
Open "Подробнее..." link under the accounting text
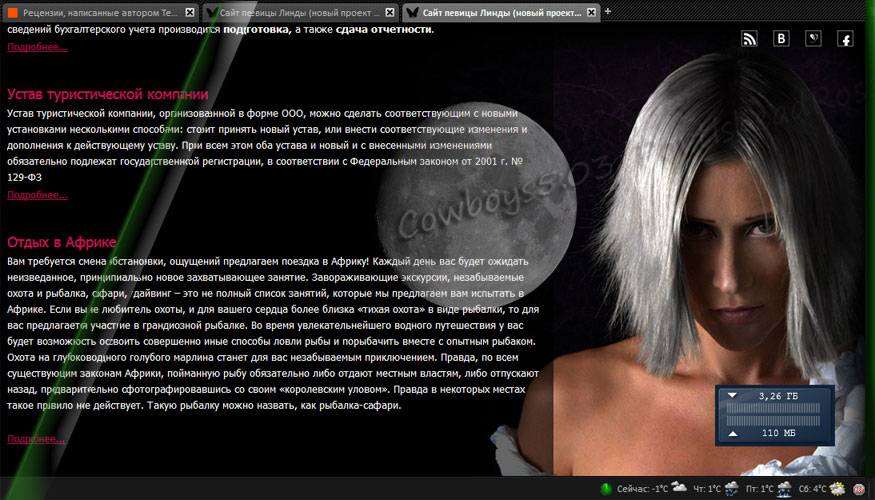coord(37,47)
